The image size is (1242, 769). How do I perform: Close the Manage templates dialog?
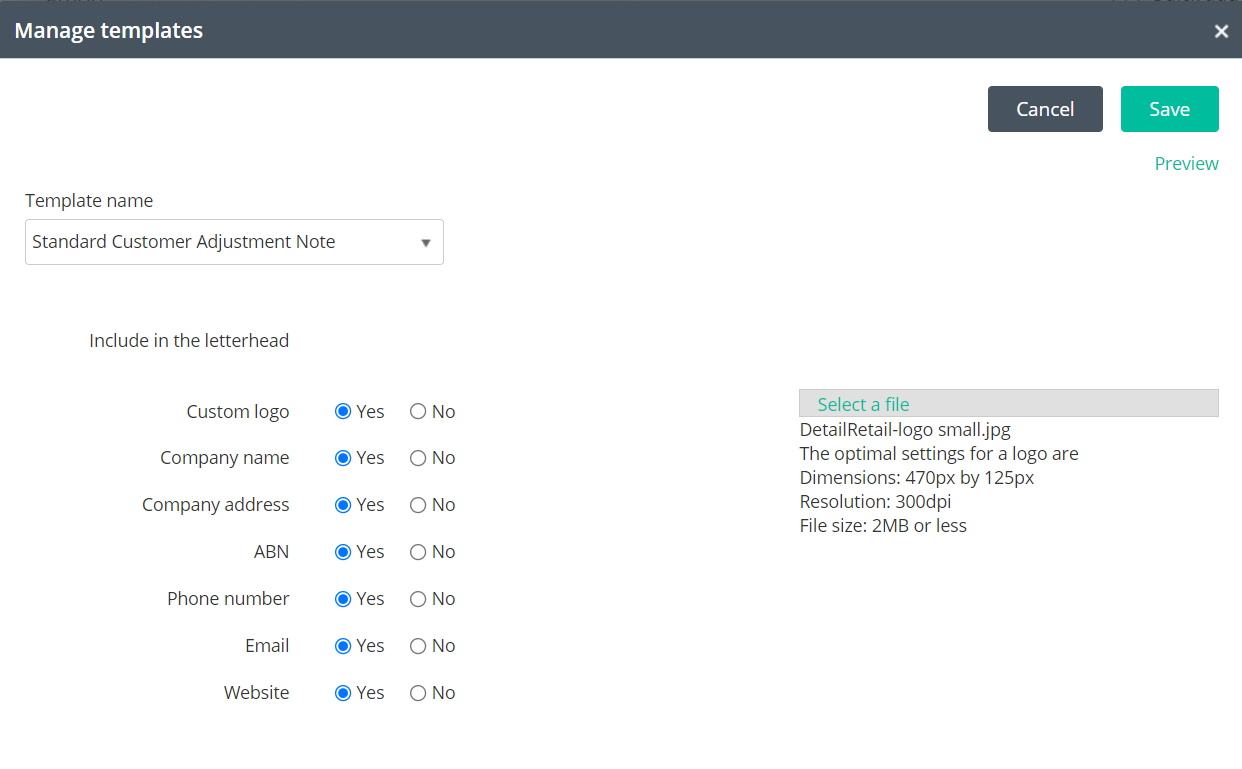1221,31
